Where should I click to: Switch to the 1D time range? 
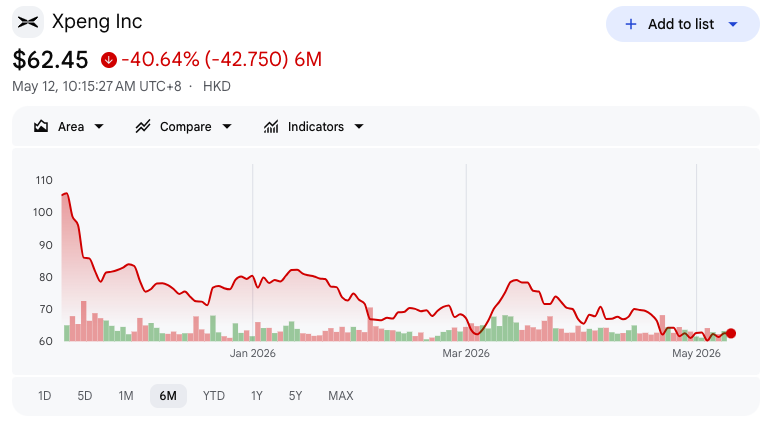(45, 396)
